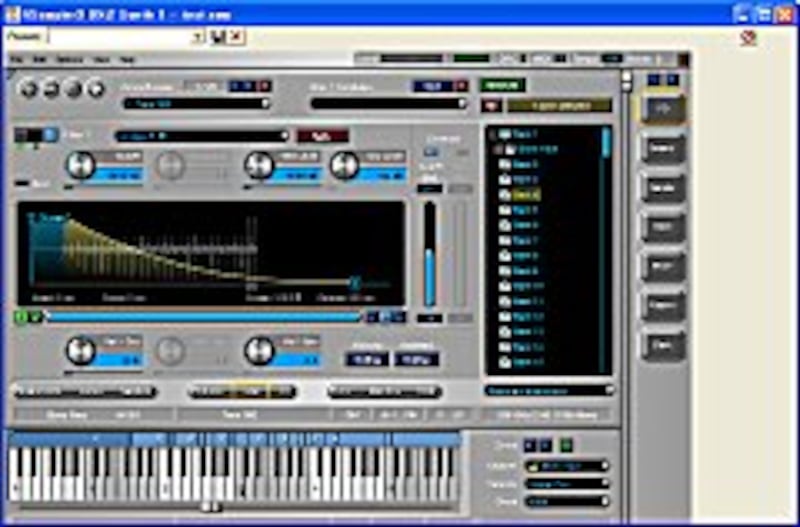800x527 pixels.
Task: Click the fourth round button in top-left row
Action: tap(96, 89)
